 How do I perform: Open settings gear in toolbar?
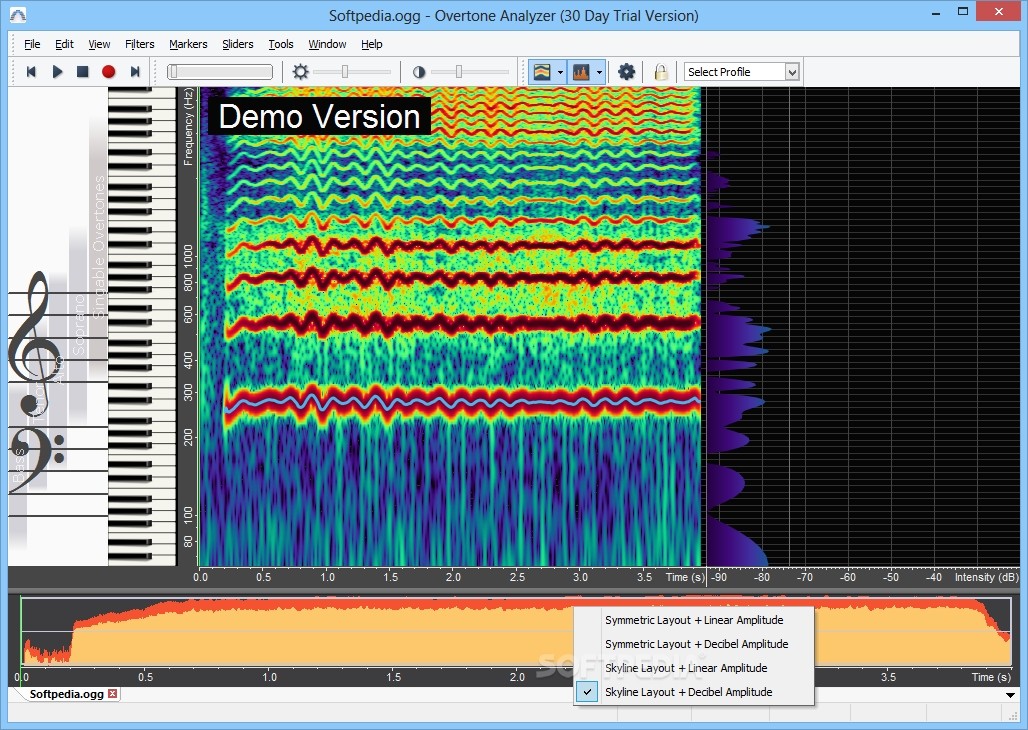(627, 72)
